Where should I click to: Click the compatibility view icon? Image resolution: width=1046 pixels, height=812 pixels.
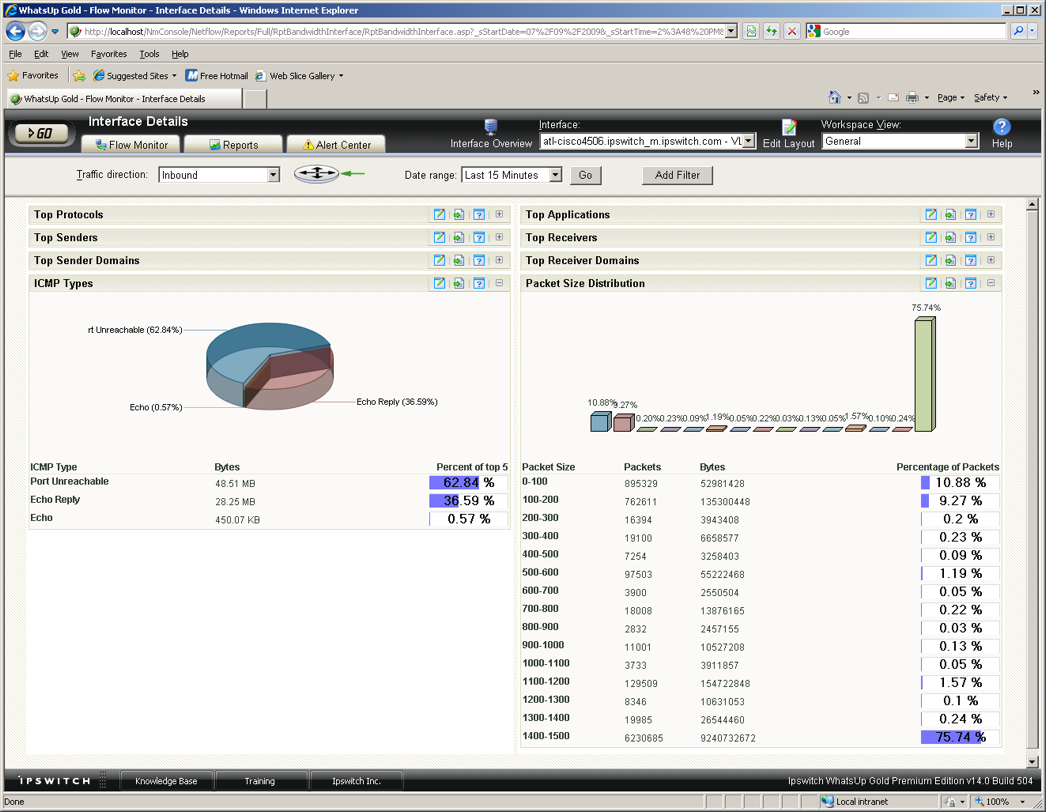pos(750,31)
